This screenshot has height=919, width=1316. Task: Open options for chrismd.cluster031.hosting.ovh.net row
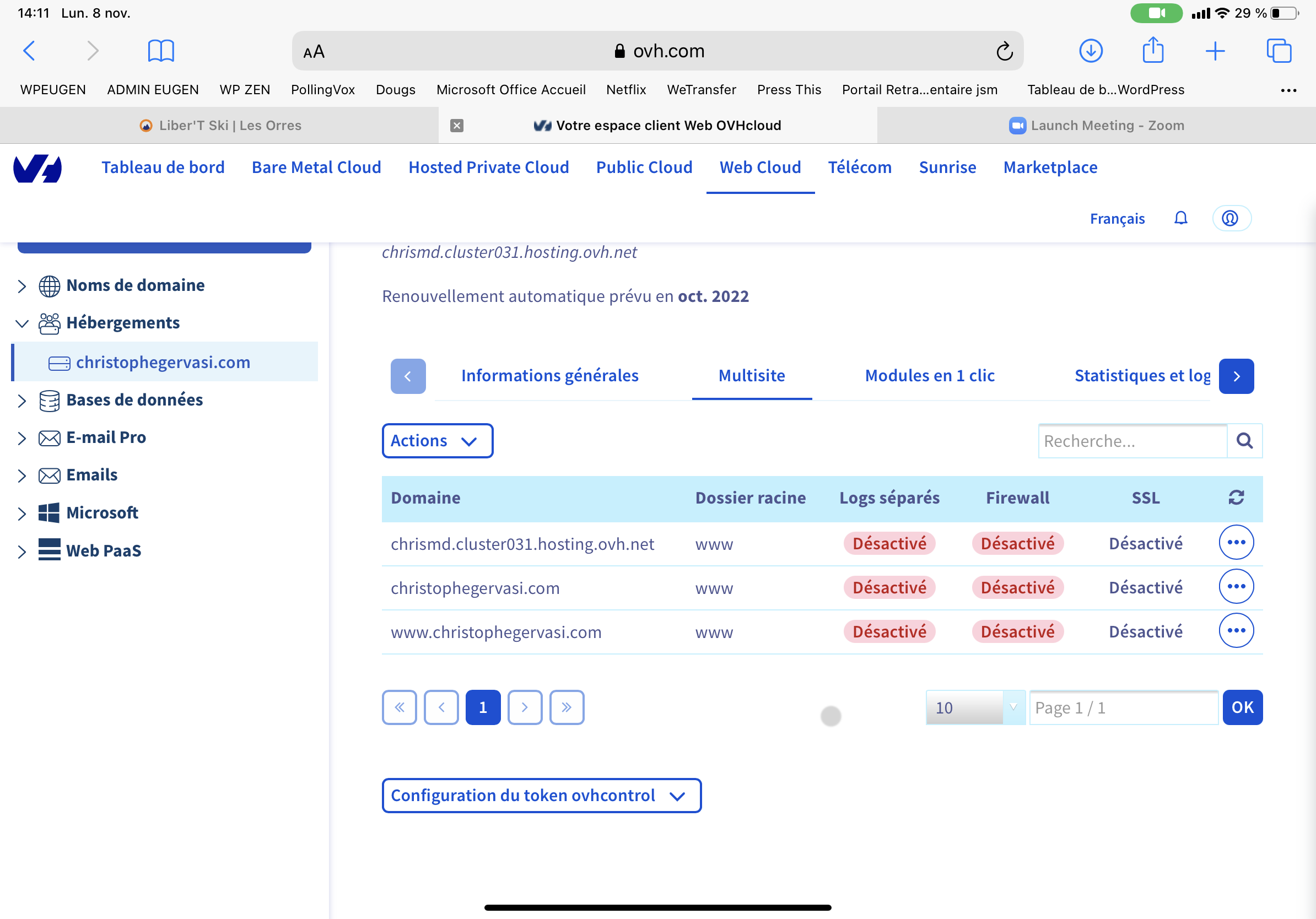tap(1236, 542)
